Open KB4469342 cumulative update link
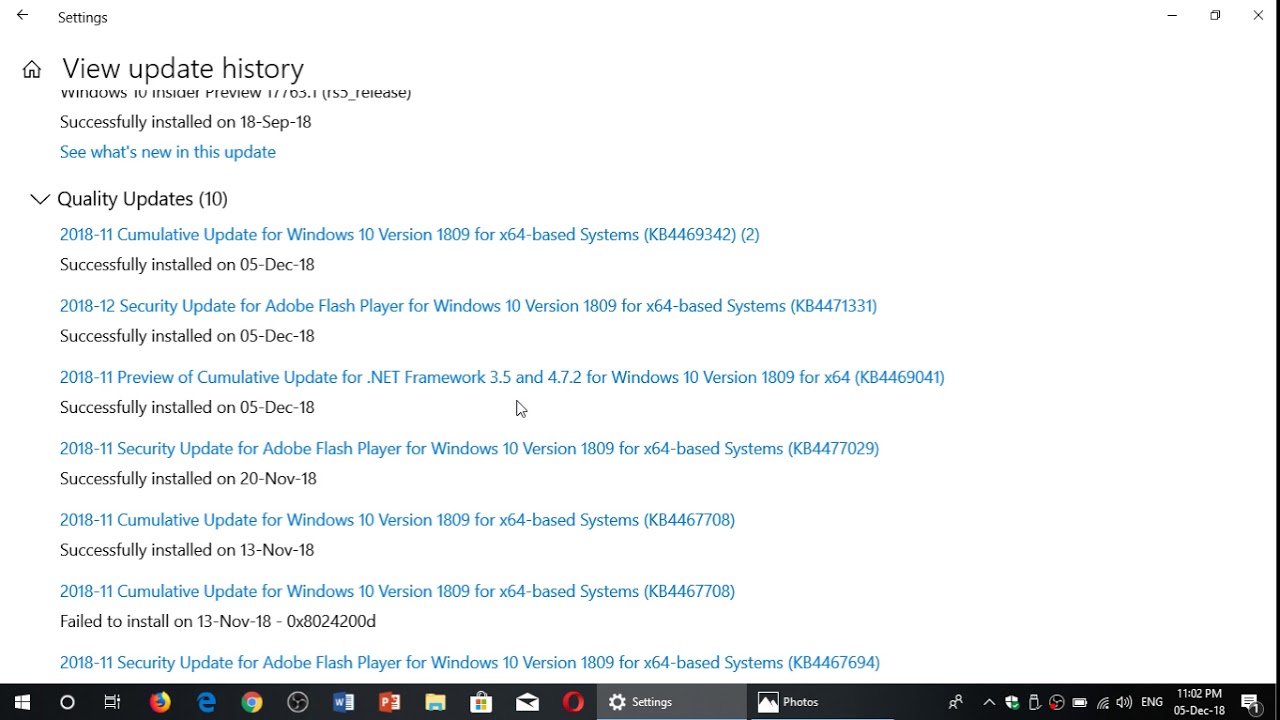The height and width of the screenshot is (720, 1280). 409,234
